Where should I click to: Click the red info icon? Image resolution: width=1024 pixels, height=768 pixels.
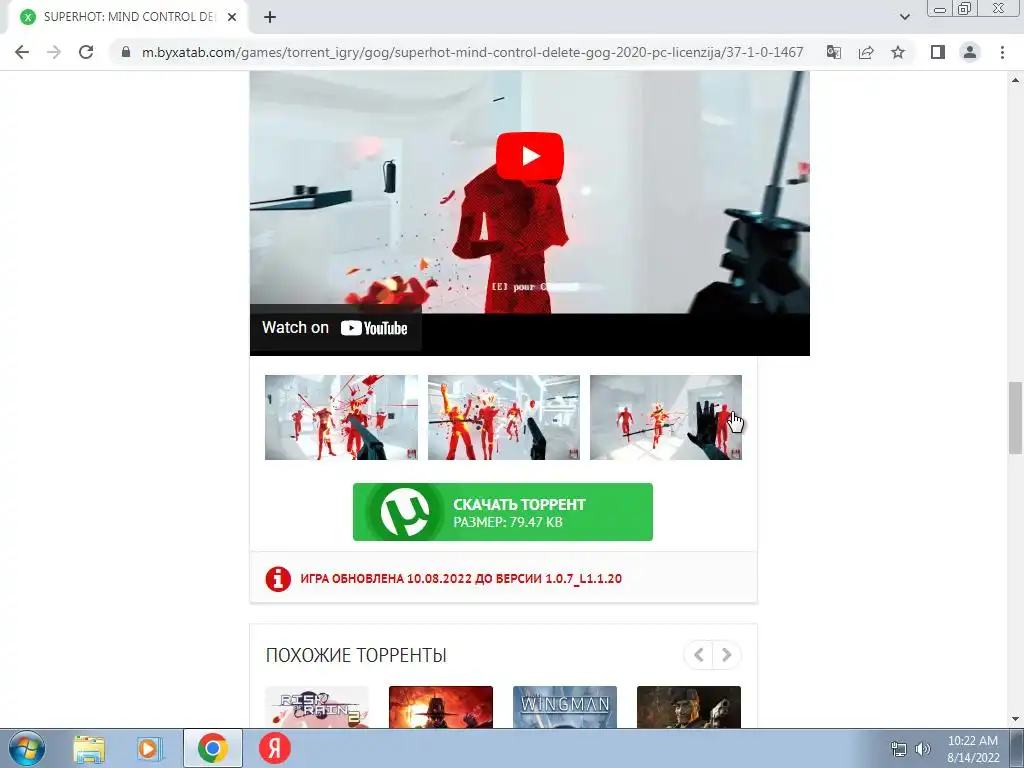(x=278, y=579)
